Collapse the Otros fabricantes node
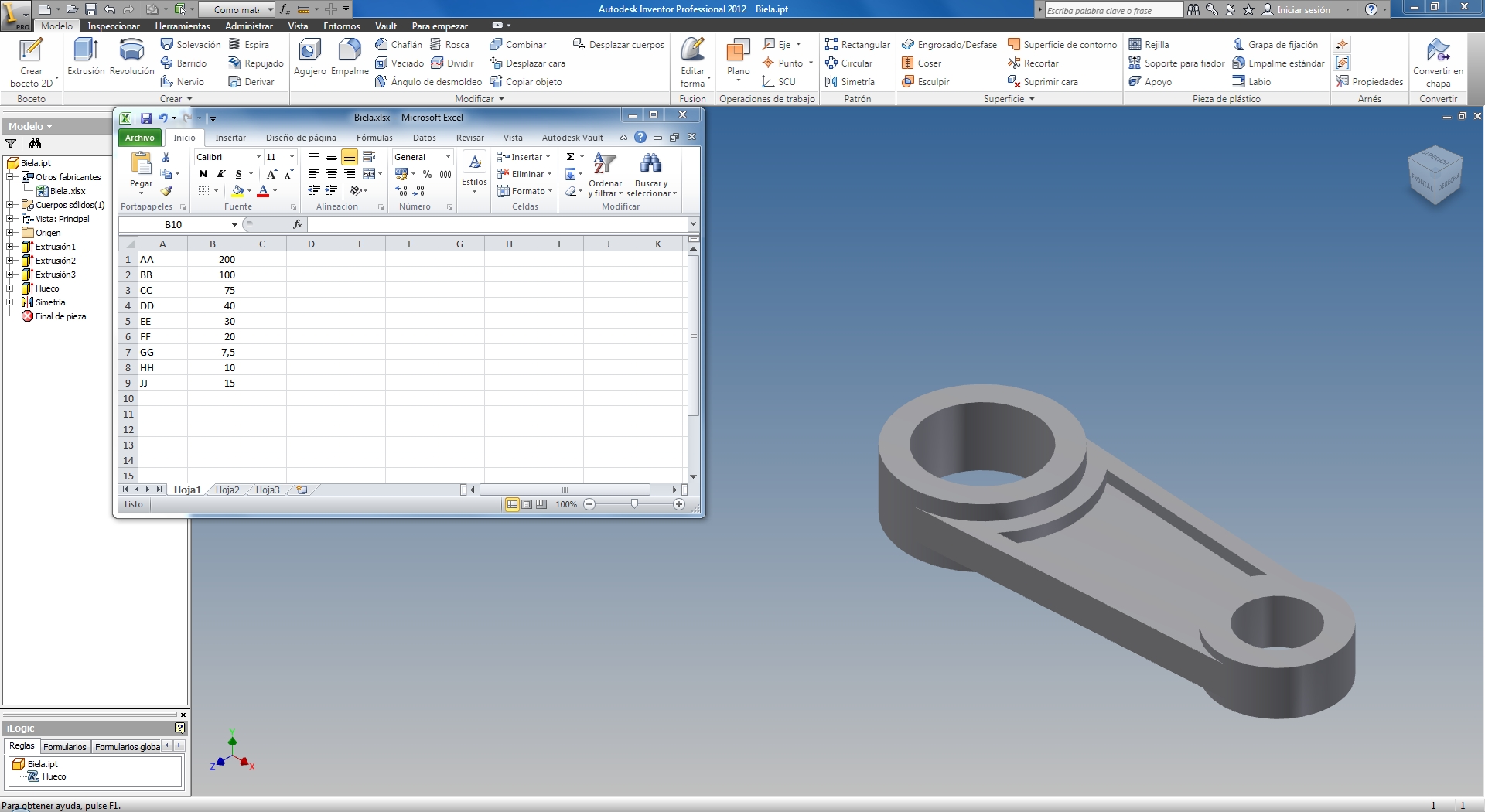The image size is (1485, 812). pyautogui.click(x=10, y=177)
